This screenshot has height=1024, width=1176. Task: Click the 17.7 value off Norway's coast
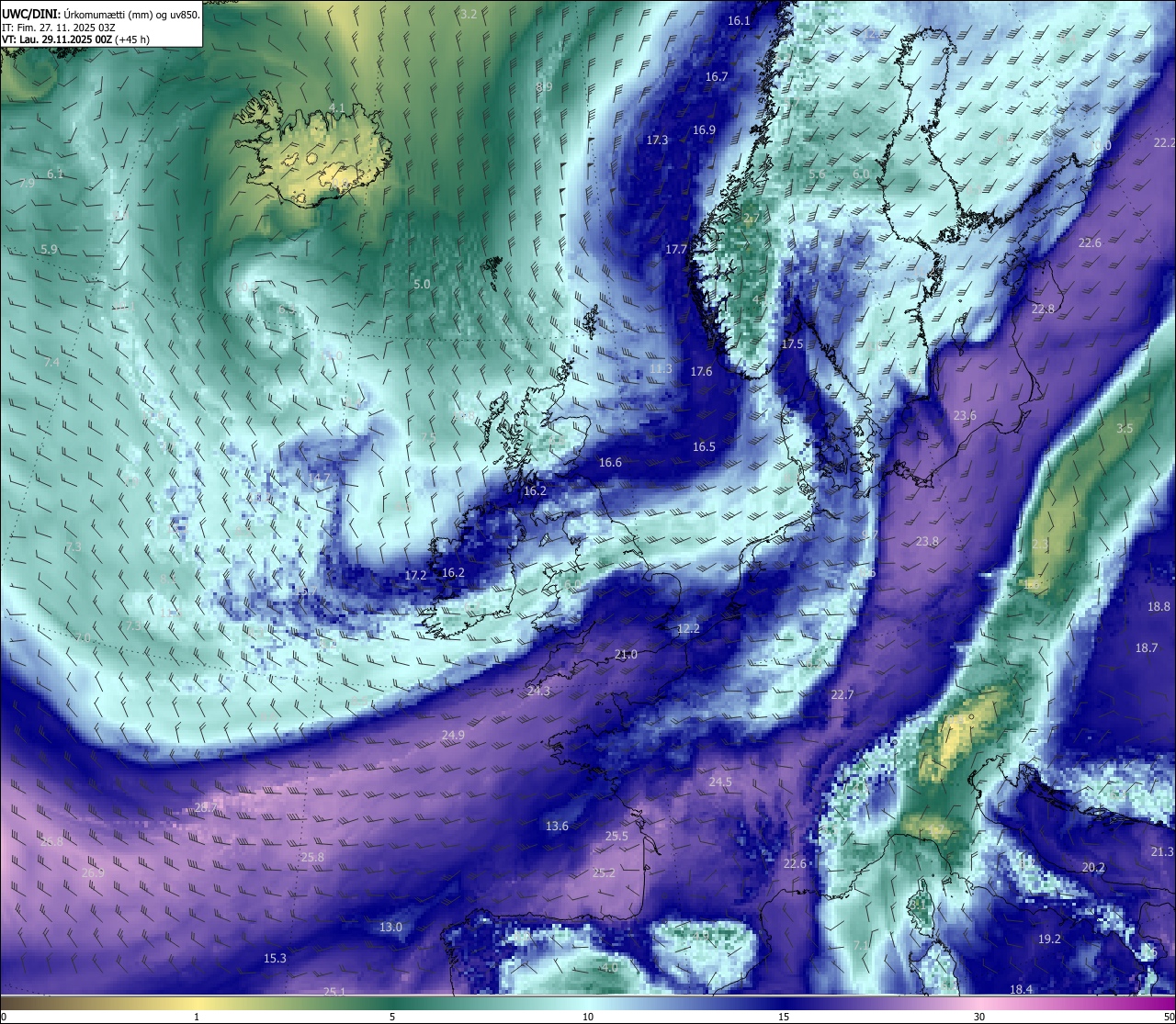click(x=676, y=250)
